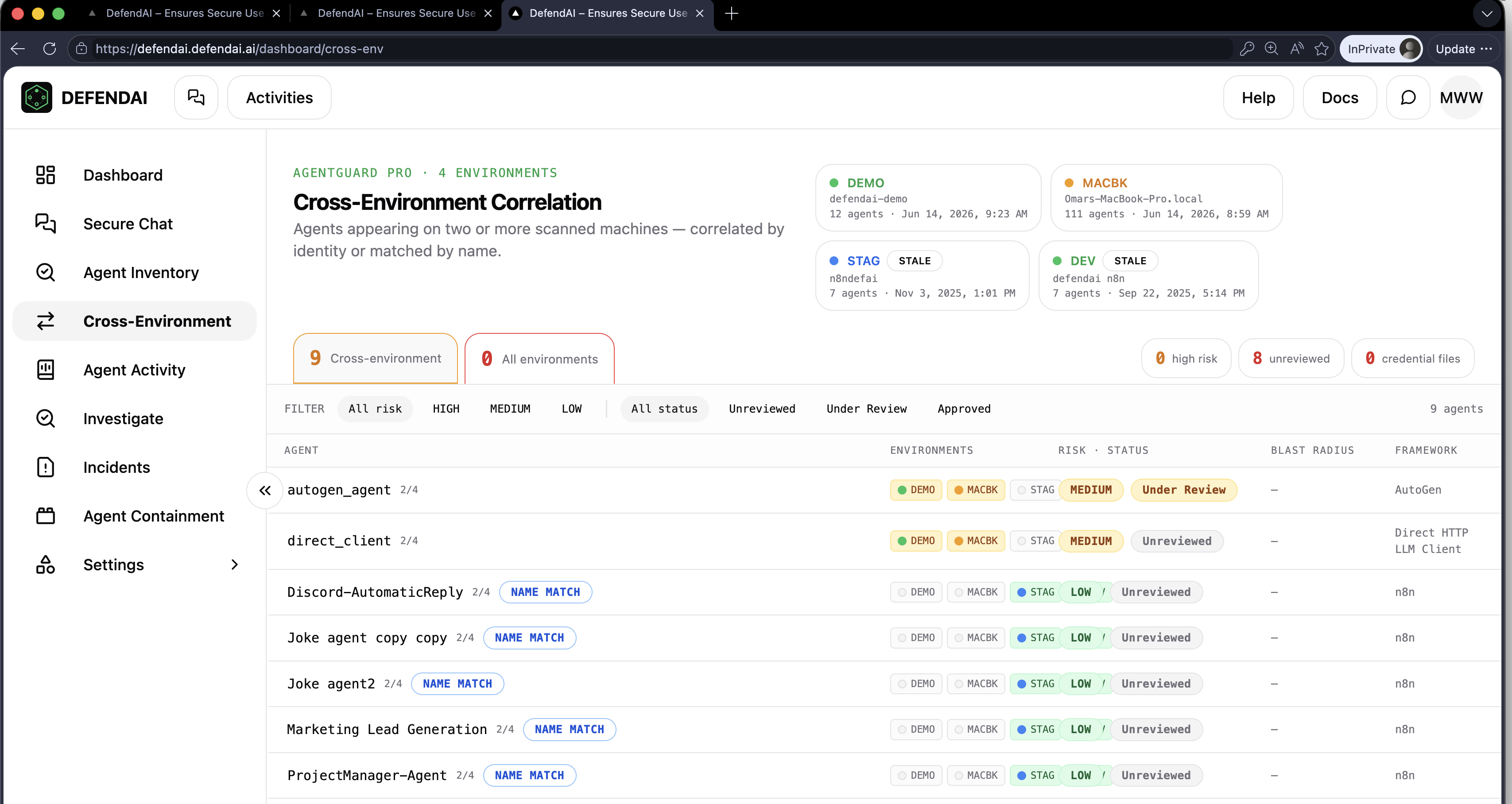Open the Activities page
Image resolution: width=1512 pixels, height=804 pixels.
click(x=279, y=97)
